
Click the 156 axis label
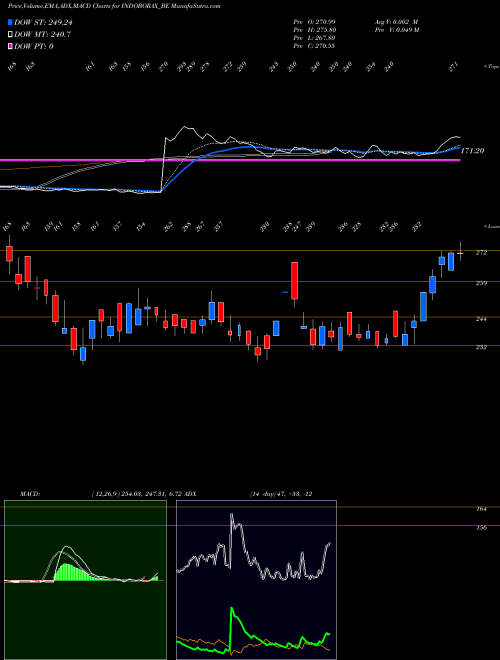pos(481,527)
